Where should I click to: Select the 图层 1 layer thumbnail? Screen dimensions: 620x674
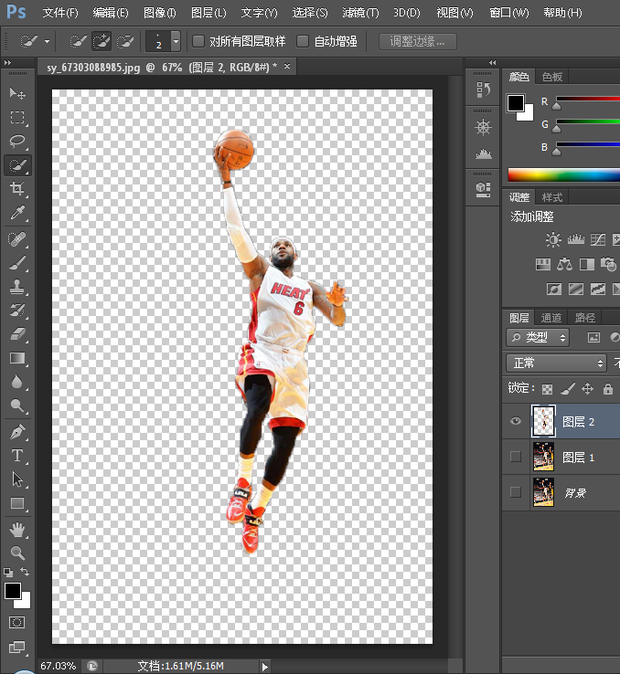[x=543, y=456]
